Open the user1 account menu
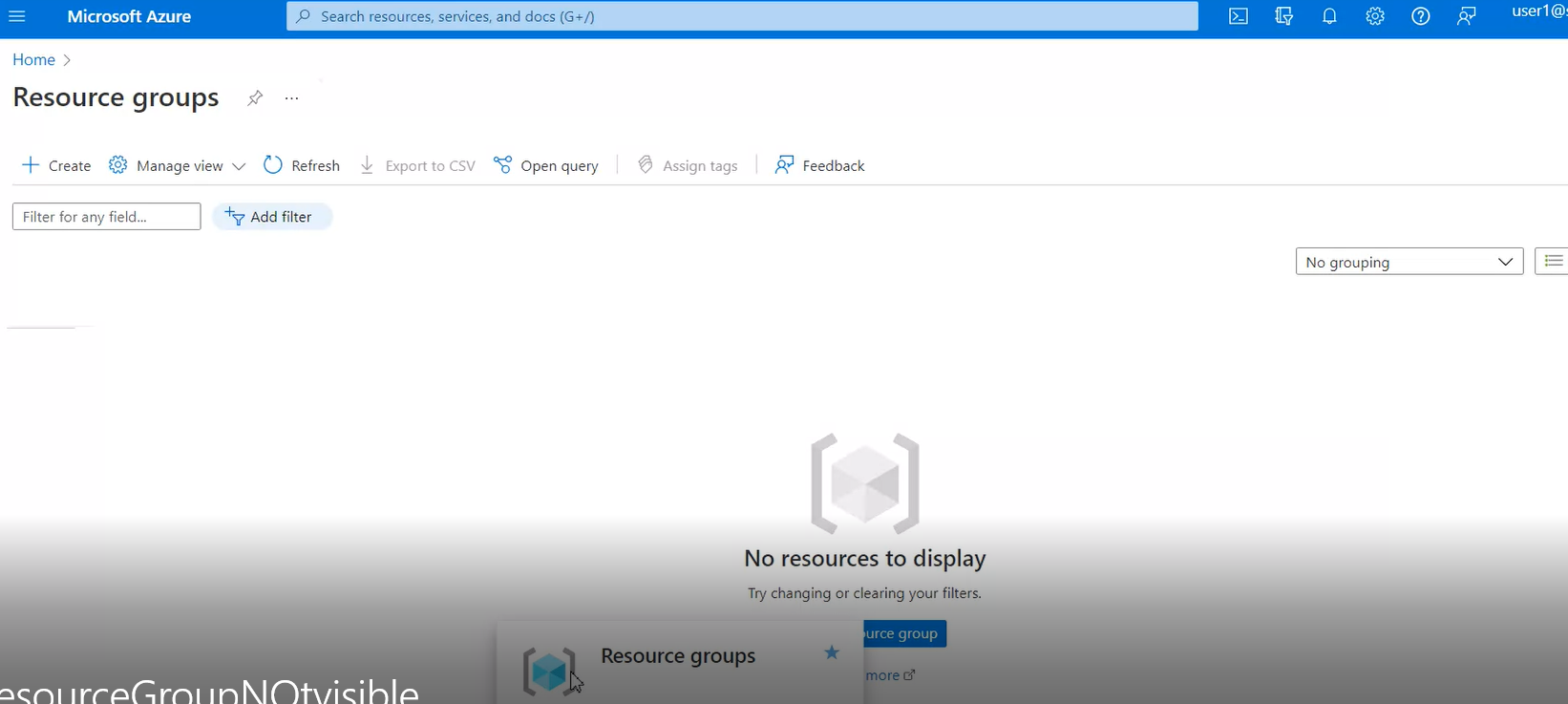Image resolution: width=1568 pixels, height=704 pixels. click(x=1539, y=12)
